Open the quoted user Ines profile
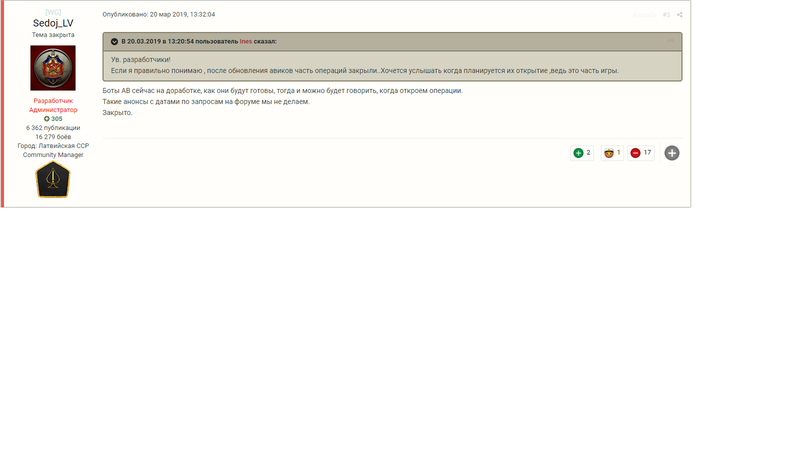The height and width of the screenshot is (450, 800). pos(245,42)
